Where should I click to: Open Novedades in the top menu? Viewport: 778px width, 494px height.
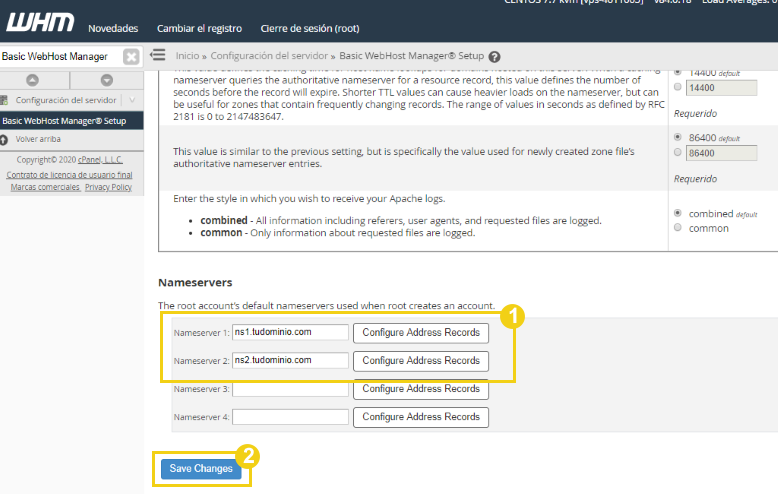click(113, 28)
